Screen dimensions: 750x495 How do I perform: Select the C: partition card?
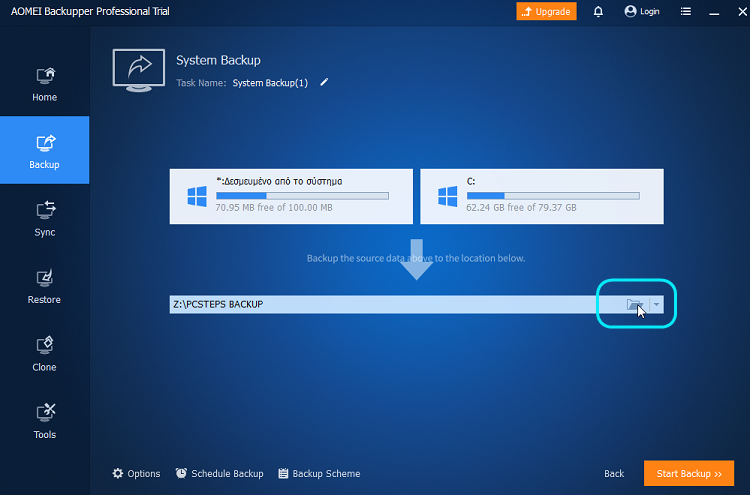pyautogui.click(x=542, y=196)
